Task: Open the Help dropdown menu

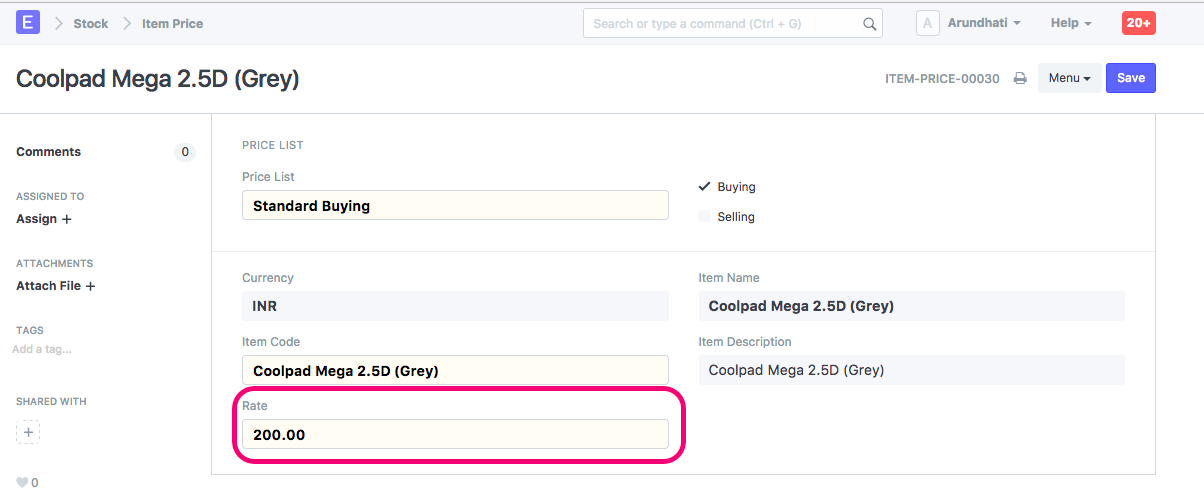Action: (x=1070, y=23)
